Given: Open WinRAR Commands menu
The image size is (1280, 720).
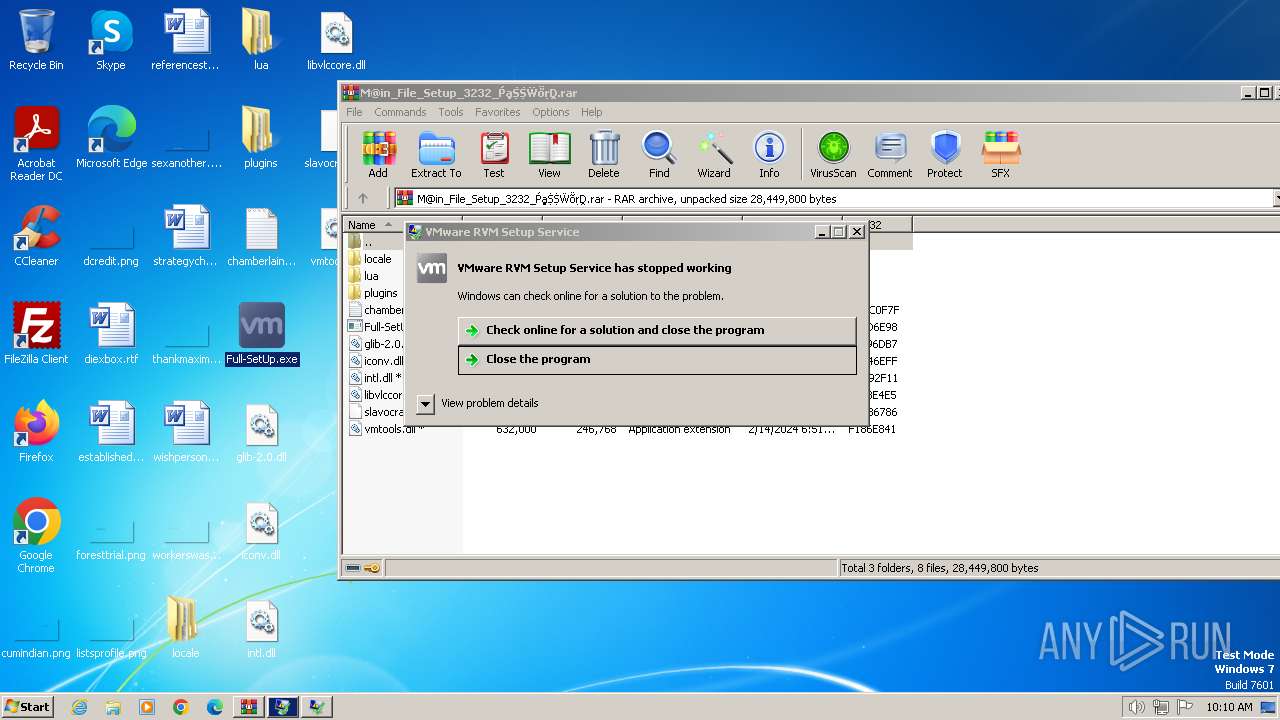Looking at the screenshot, I should [400, 112].
